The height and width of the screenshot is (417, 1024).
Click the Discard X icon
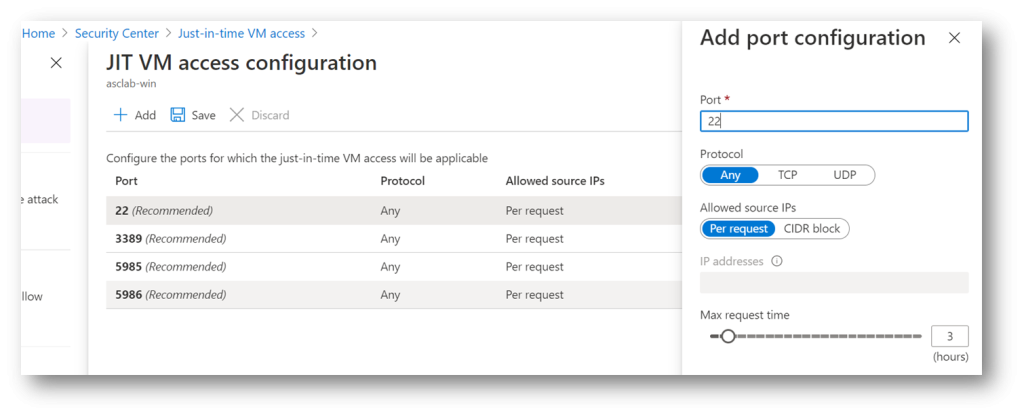tap(236, 115)
